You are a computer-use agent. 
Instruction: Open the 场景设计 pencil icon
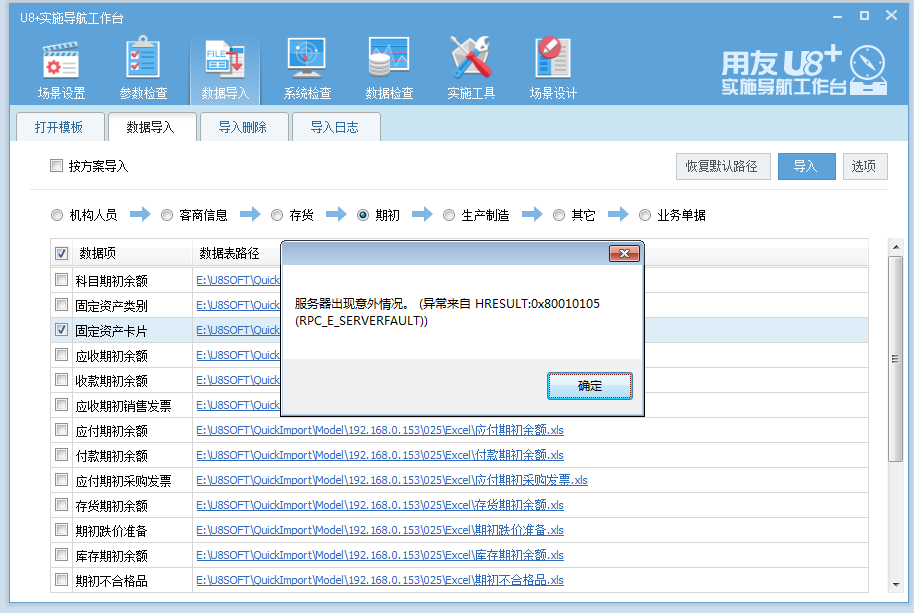(x=553, y=69)
